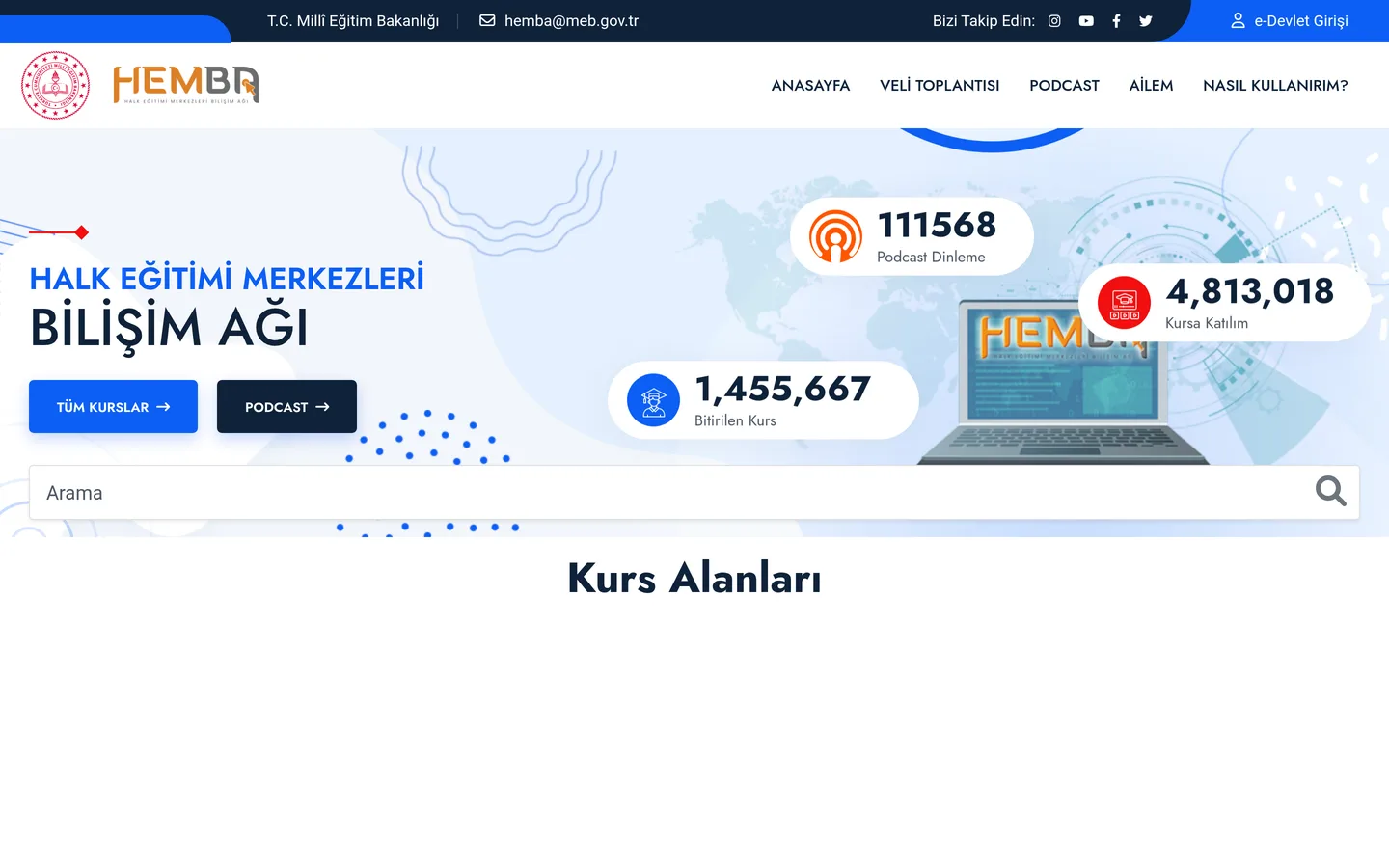Open NASIL KULLANIRIM? menu item
Screen dimensions: 1389x868
pyautogui.click(x=1275, y=86)
